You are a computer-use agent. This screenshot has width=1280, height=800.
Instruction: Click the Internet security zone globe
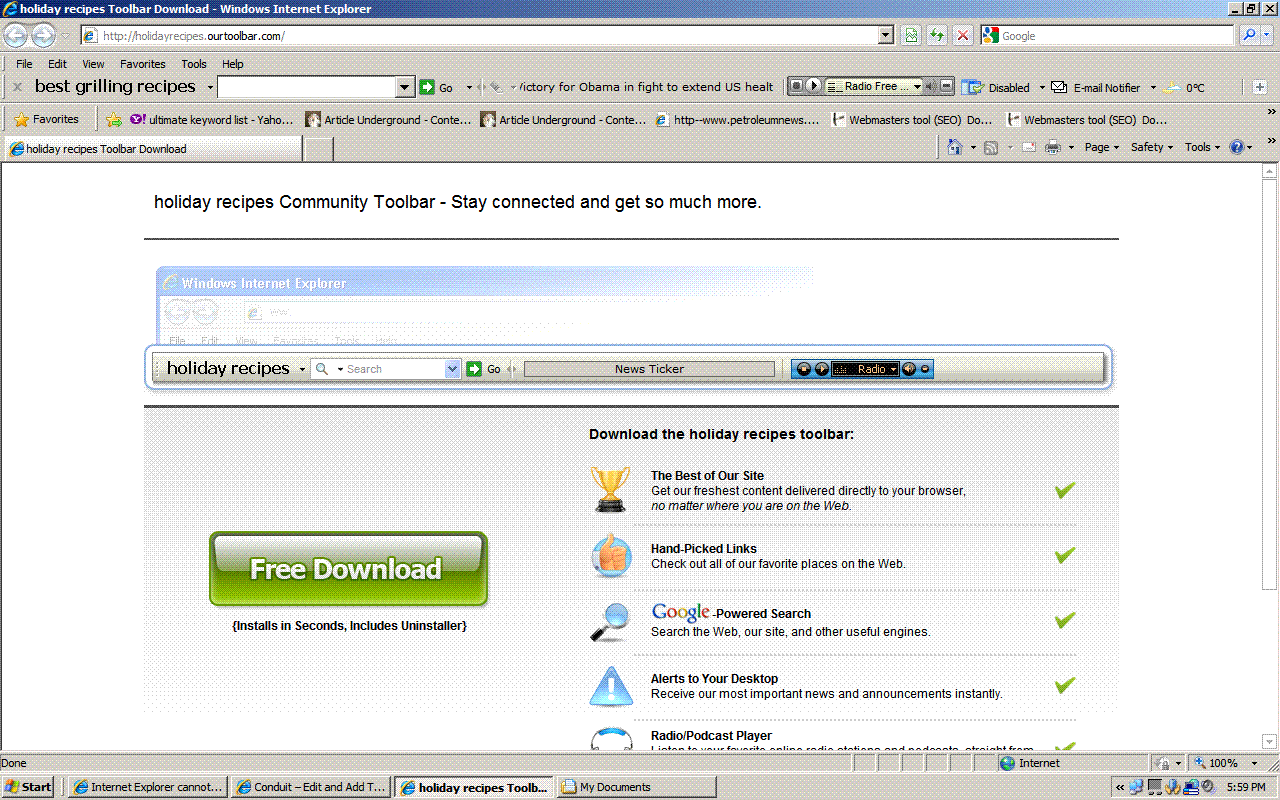pos(1008,763)
